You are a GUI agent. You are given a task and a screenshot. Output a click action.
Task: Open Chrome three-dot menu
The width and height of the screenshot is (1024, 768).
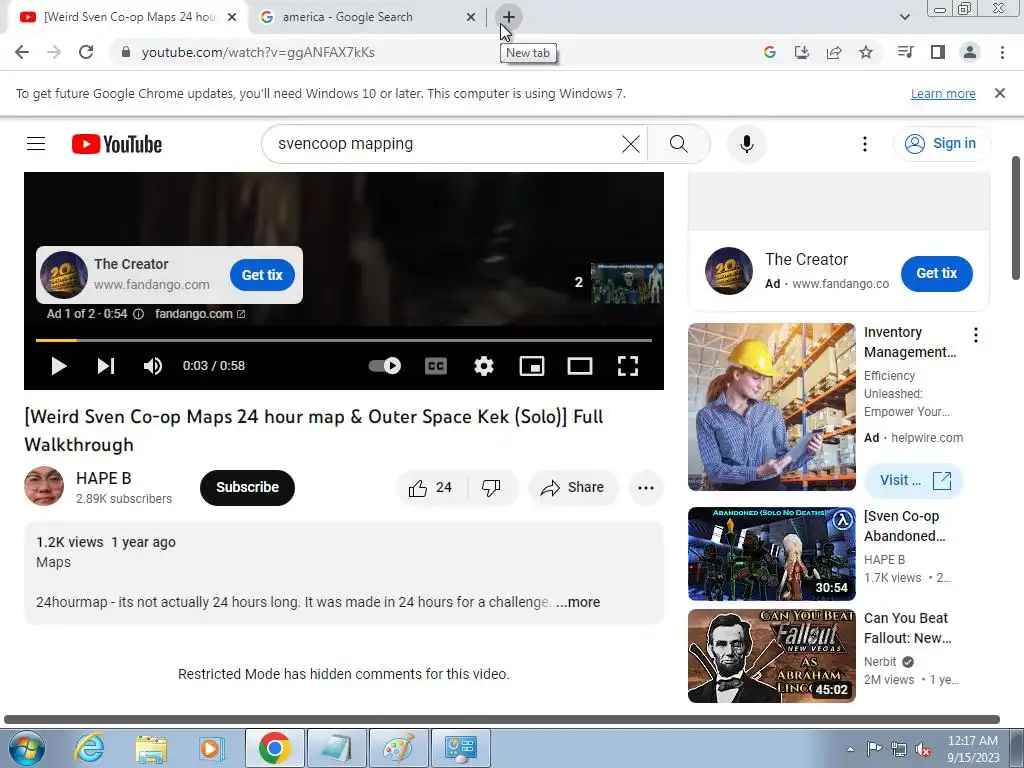point(1002,52)
